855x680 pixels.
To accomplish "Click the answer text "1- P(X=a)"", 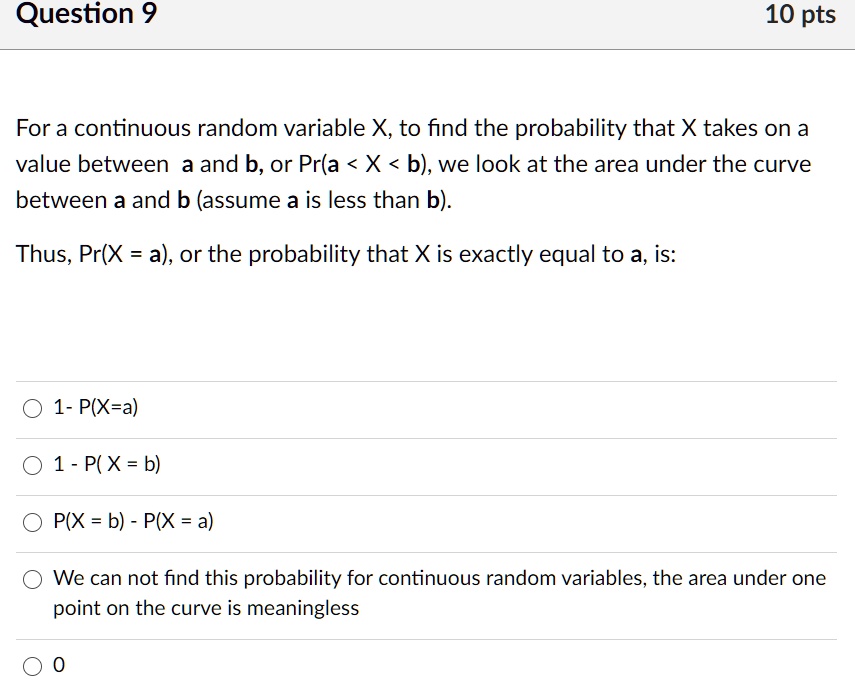I will point(95,406).
